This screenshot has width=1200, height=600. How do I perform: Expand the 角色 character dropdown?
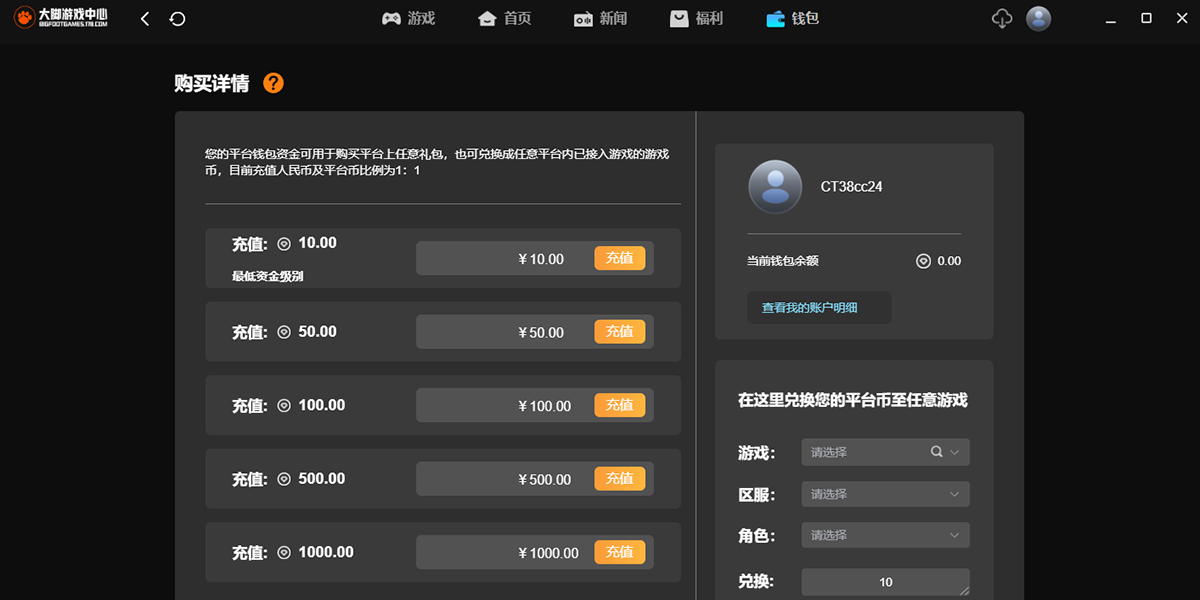(x=885, y=535)
